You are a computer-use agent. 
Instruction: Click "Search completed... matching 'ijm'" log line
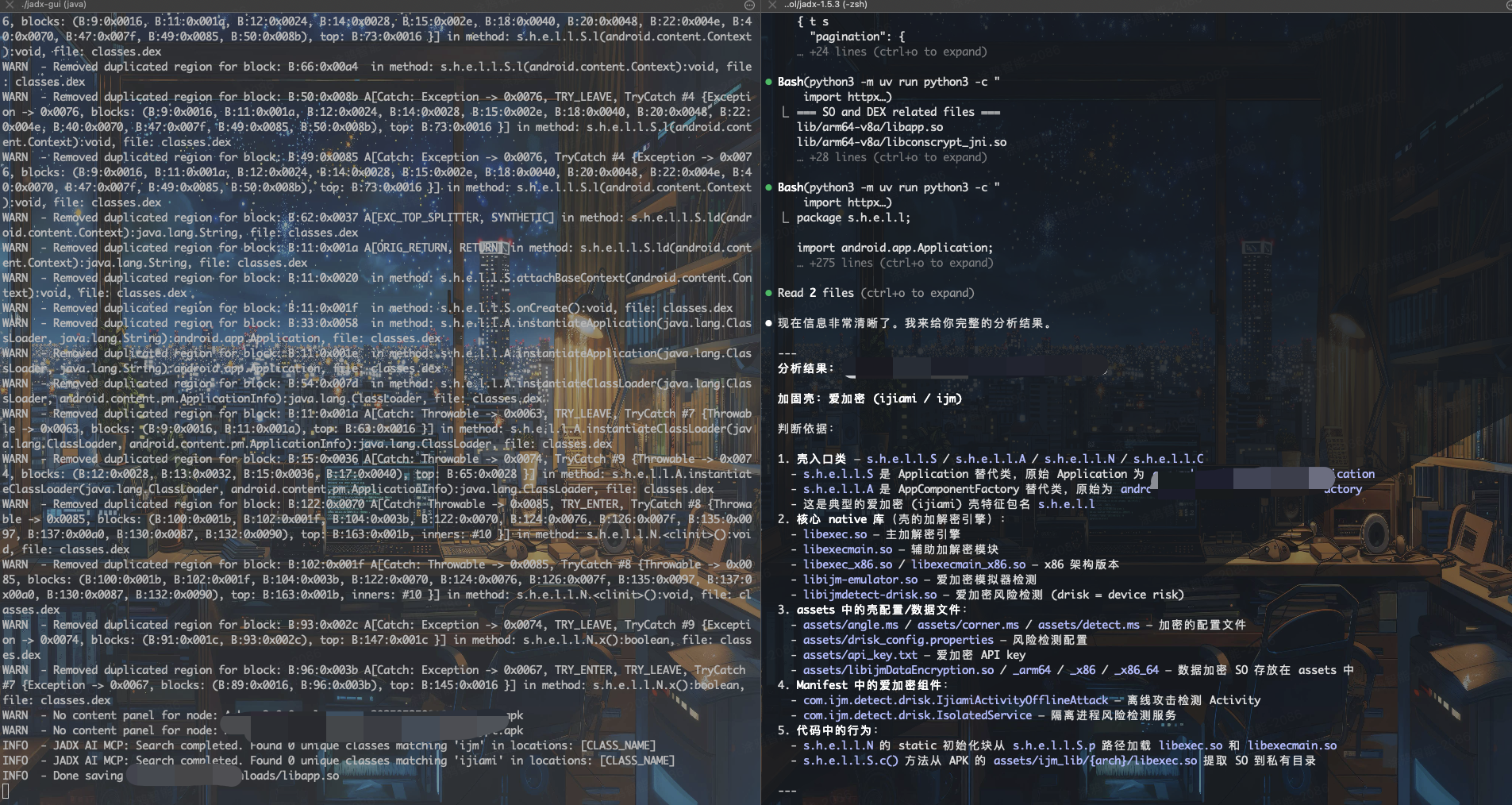329,745
